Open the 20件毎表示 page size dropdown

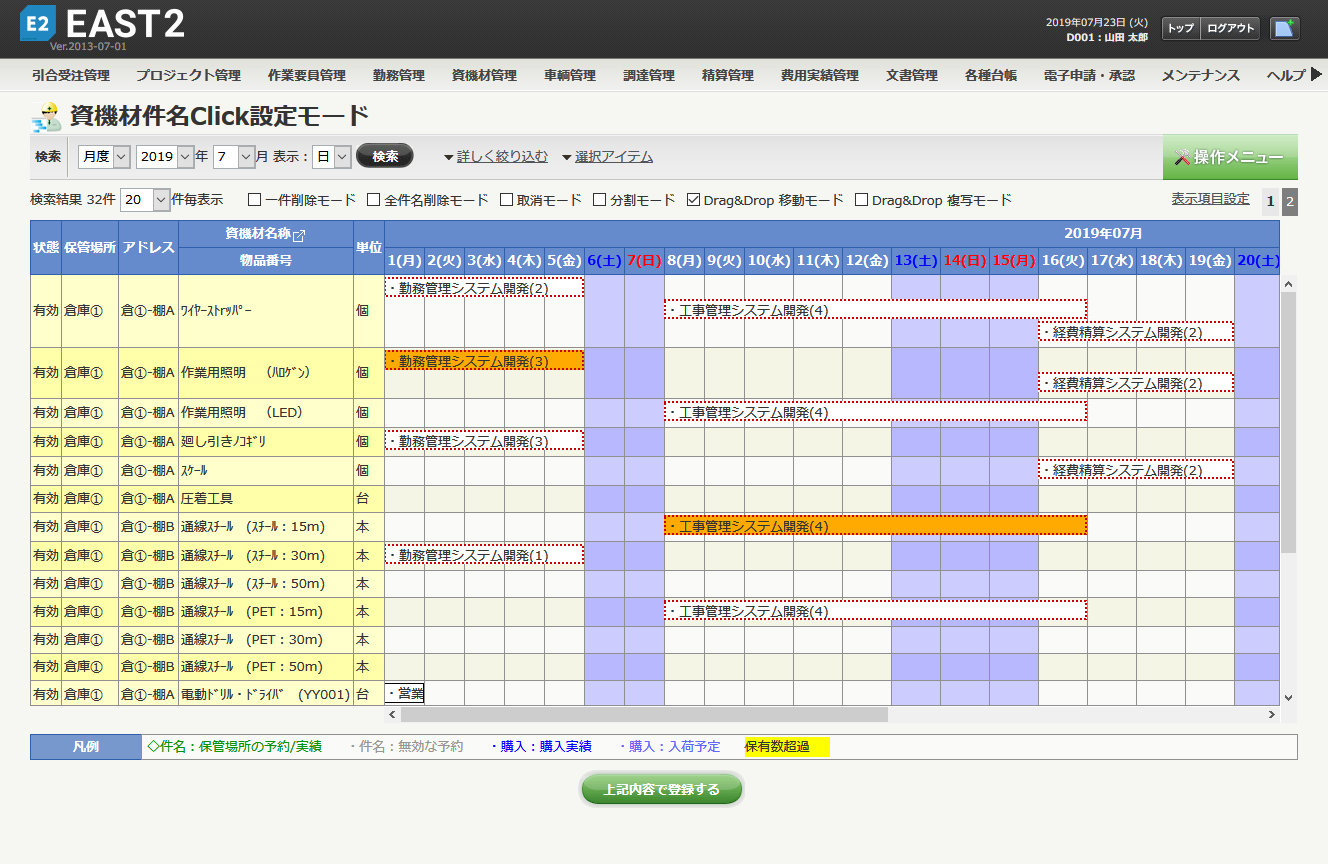[x=146, y=200]
